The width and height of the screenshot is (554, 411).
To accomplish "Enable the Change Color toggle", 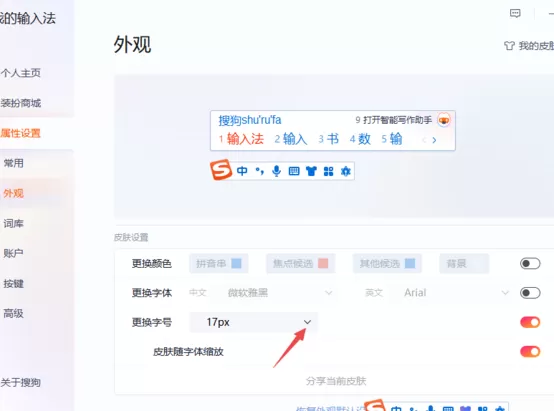I will tap(530, 263).
